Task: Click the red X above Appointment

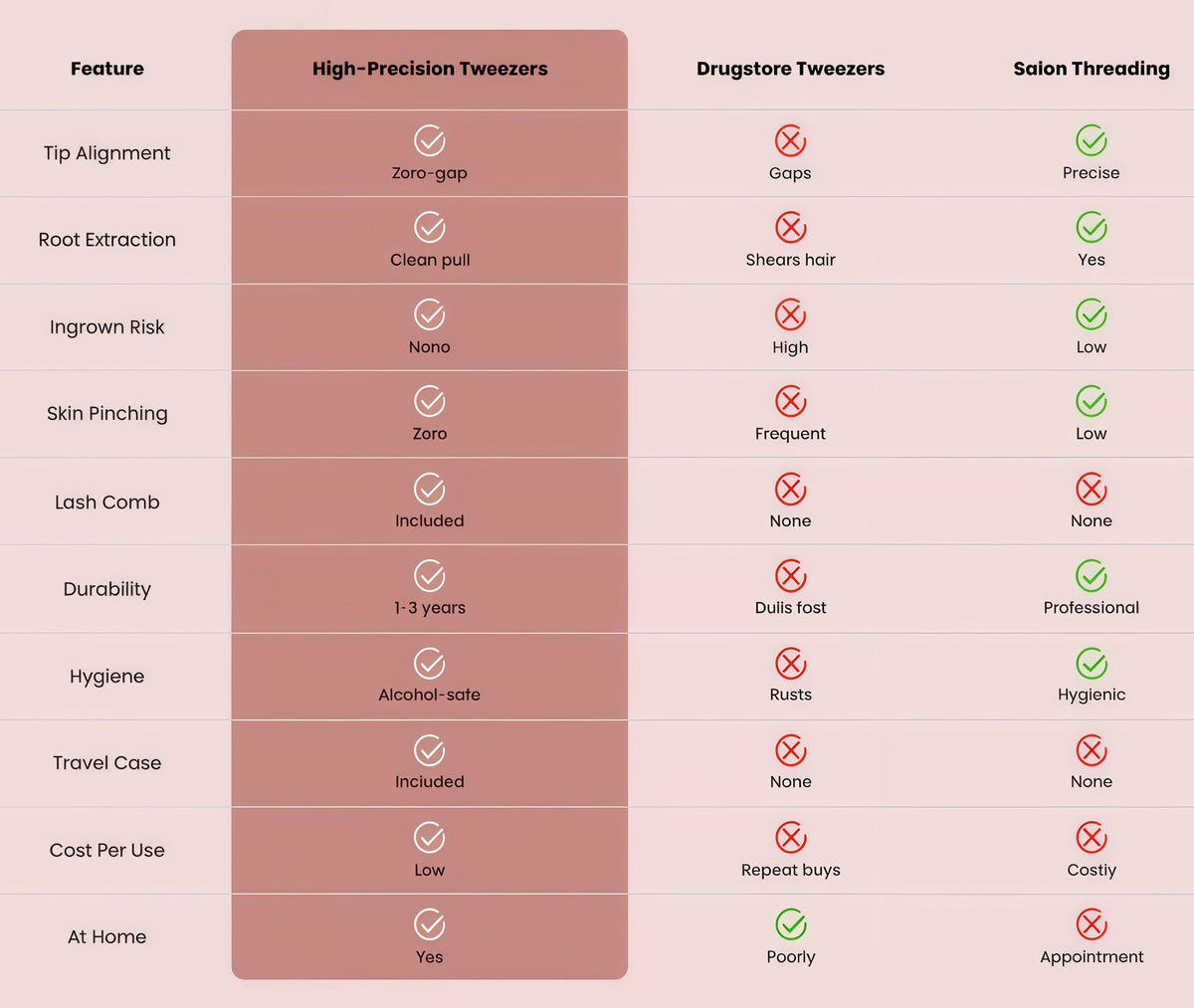Action: (x=1092, y=924)
